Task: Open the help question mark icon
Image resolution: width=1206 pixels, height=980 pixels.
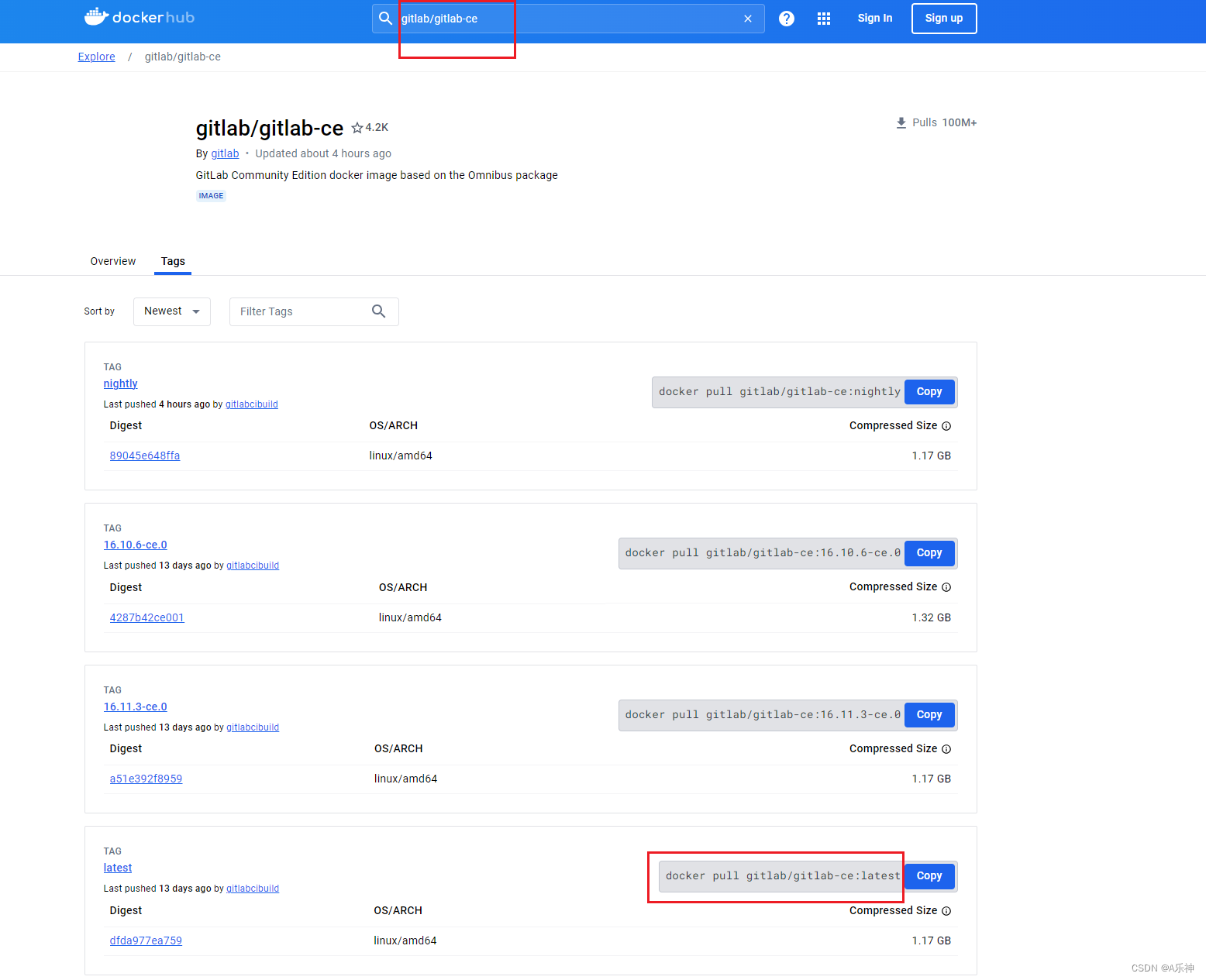Action: (x=787, y=19)
